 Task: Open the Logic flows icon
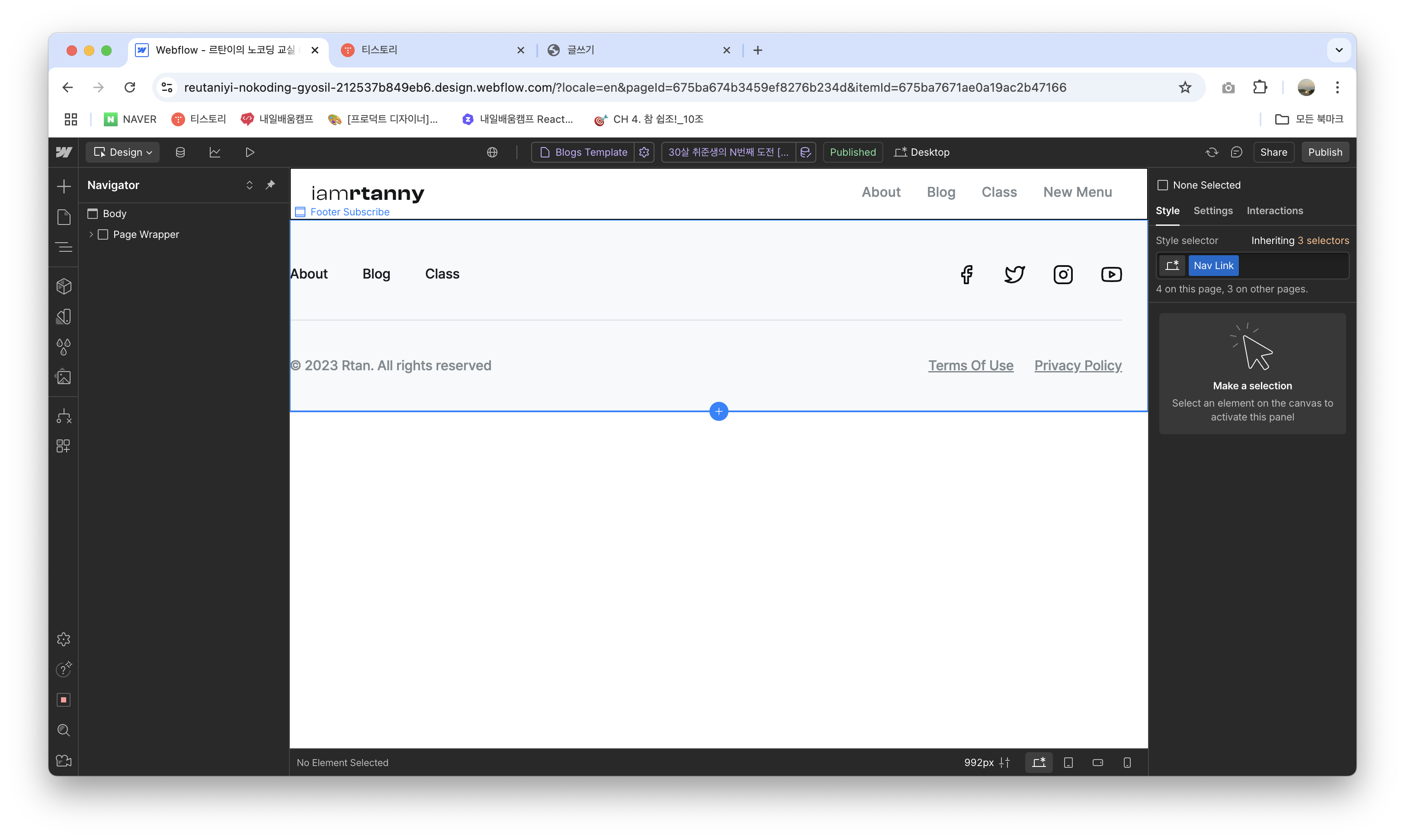[64, 417]
